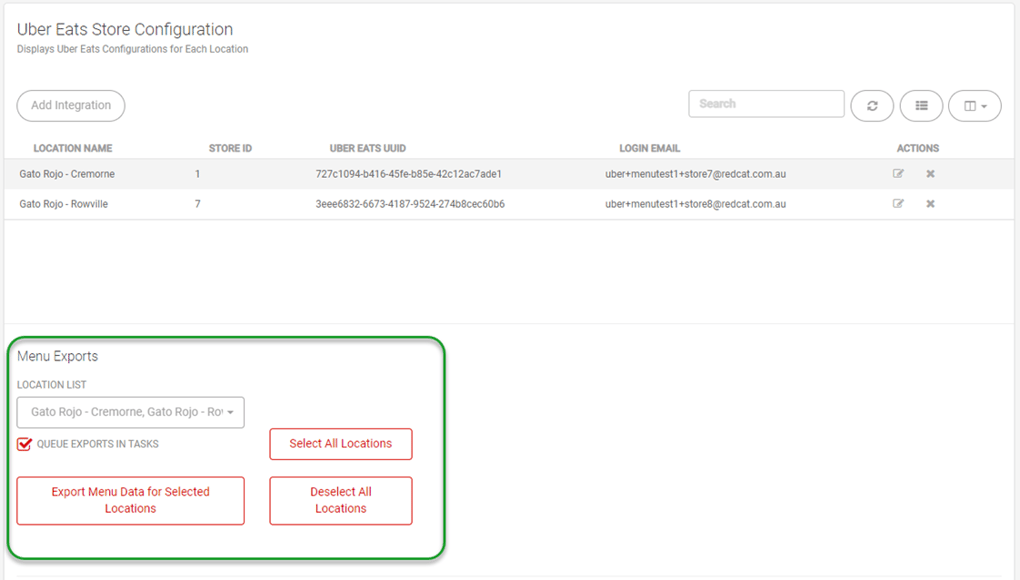Uncheck the Queue Exports in Tasks checkbox
Viewport: 1020px width, 580px height.
click(x=25, y=444)
